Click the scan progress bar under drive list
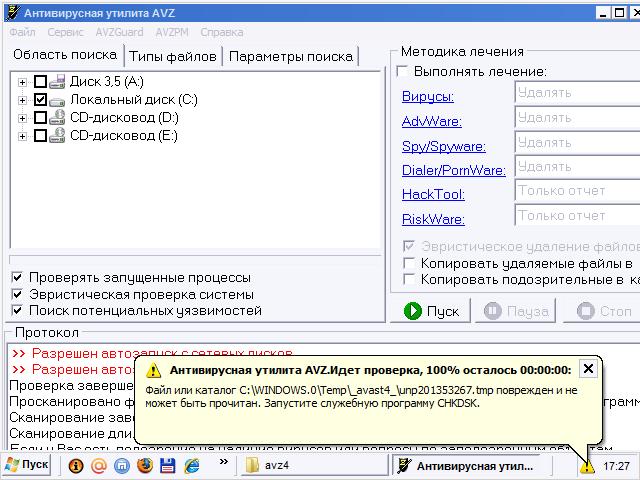The image size is (640, 480). (195, 260)
